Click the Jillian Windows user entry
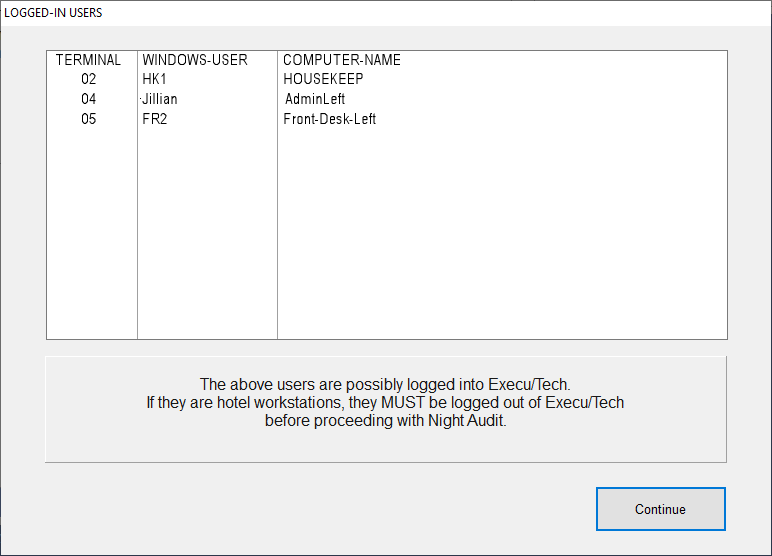 pyautogui.click(x=160, y=99)
